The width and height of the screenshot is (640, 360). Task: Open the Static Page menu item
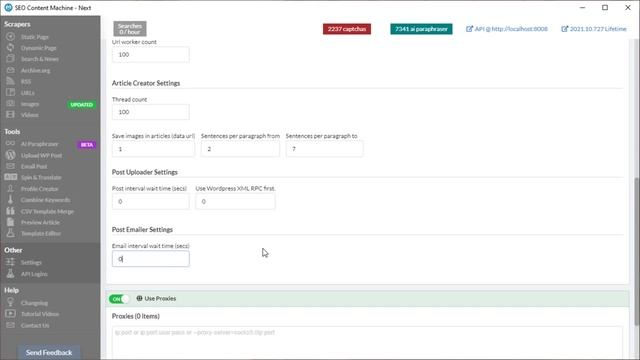[35, 37]
